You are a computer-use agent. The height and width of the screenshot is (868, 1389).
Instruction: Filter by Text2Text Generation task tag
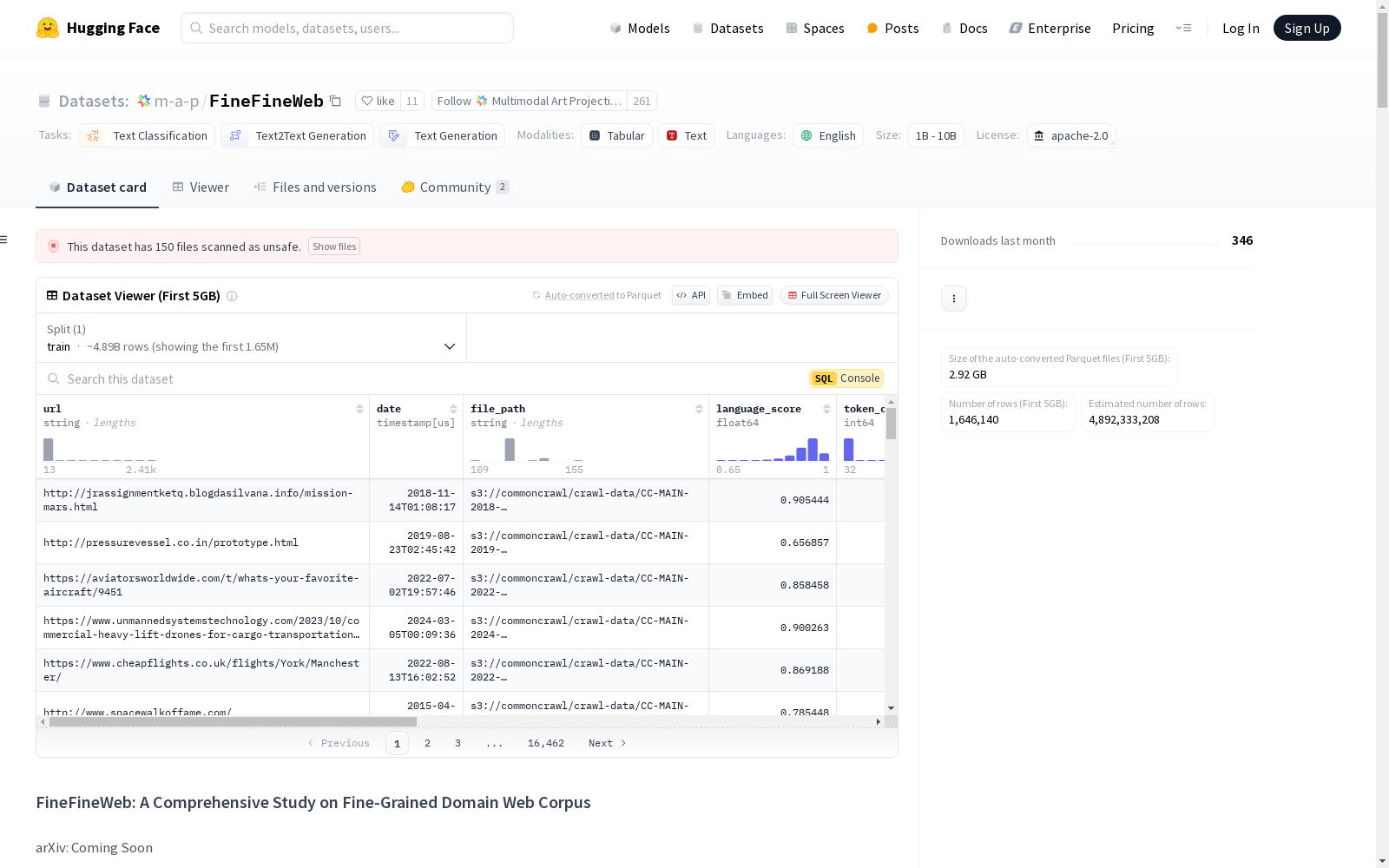pos(297,135)
